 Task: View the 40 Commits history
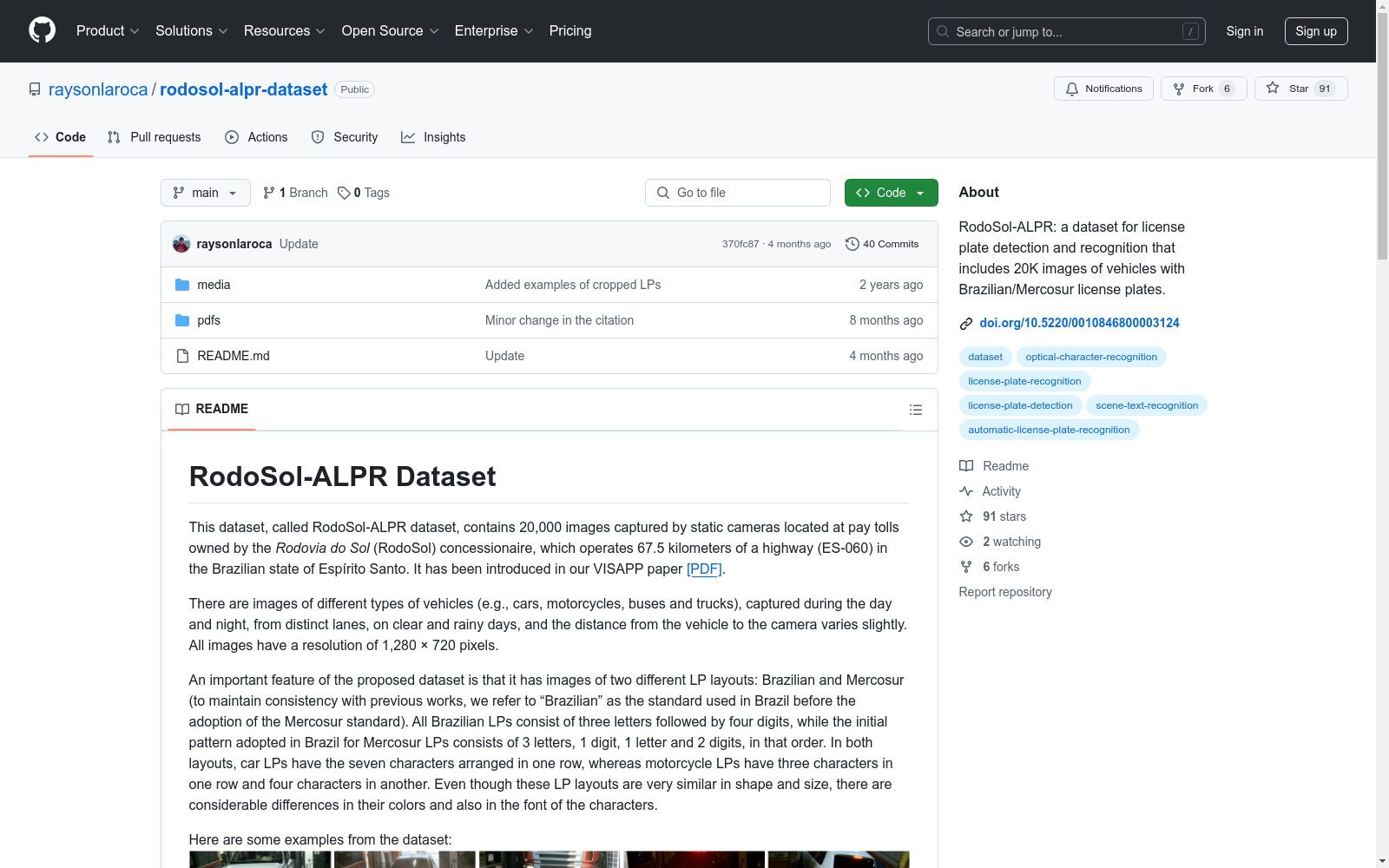coord(882,244)
